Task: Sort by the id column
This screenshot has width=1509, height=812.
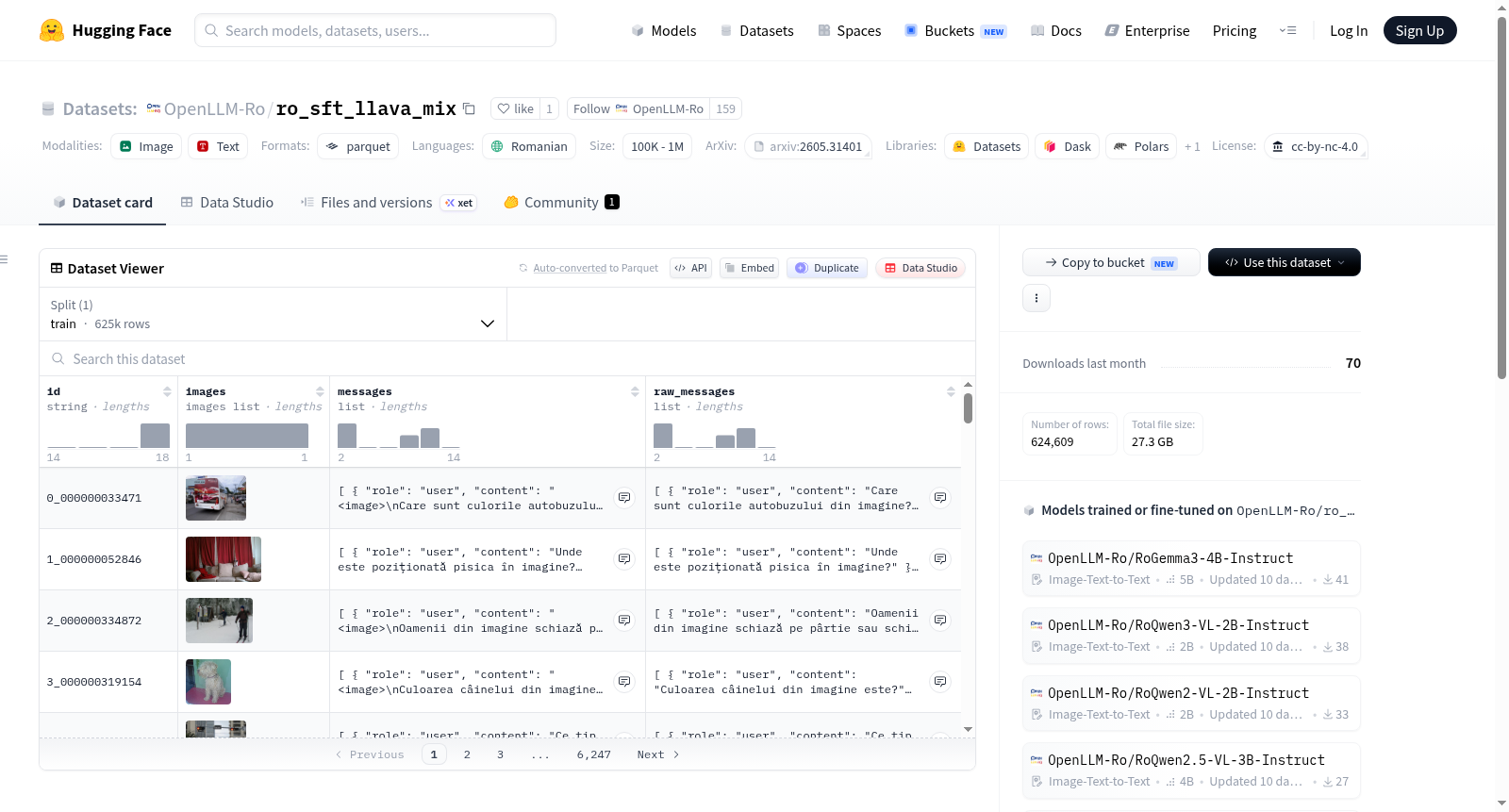Action: tap(167, 391)
